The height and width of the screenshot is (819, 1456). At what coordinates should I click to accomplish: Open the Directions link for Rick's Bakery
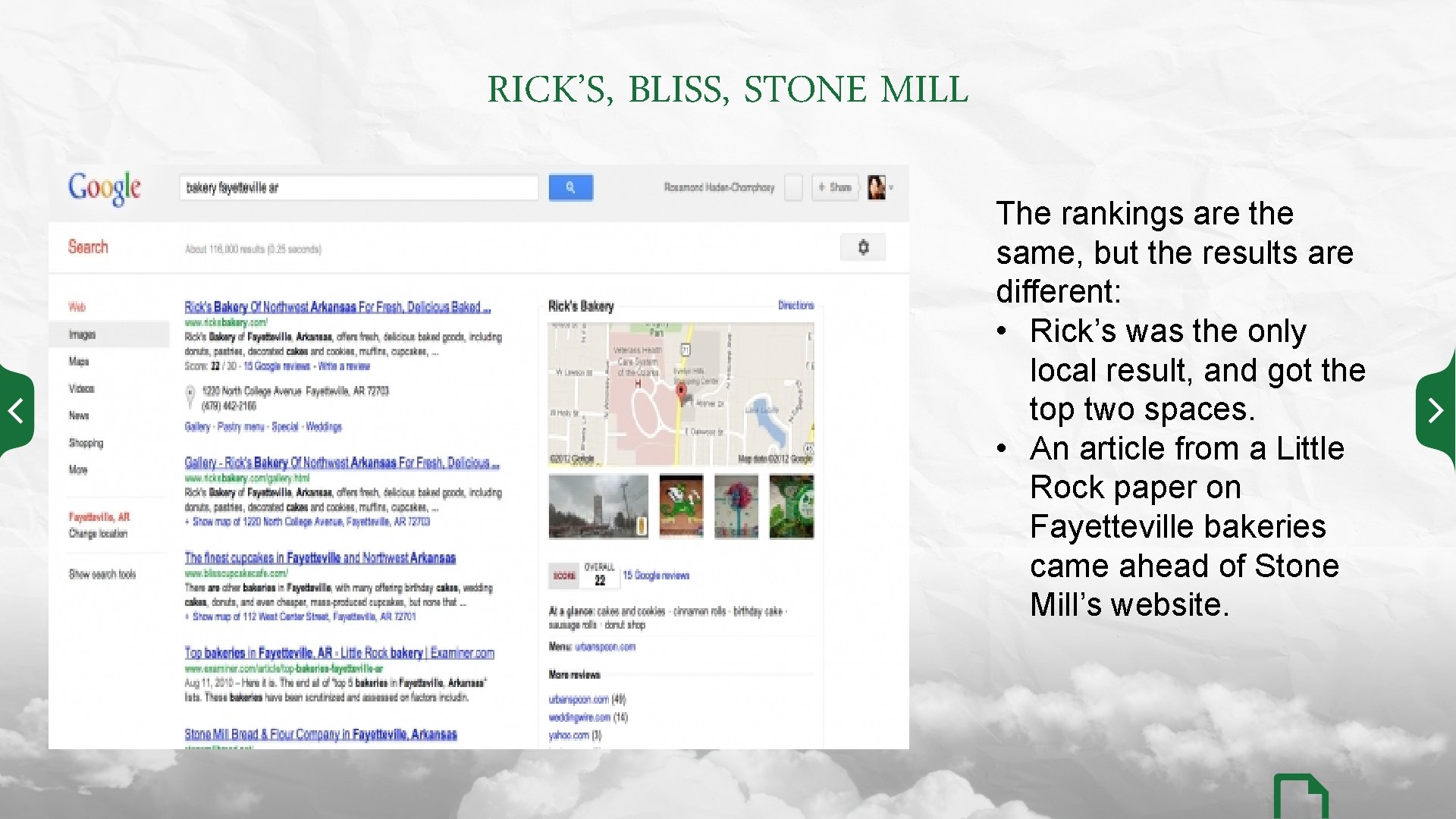795,306
